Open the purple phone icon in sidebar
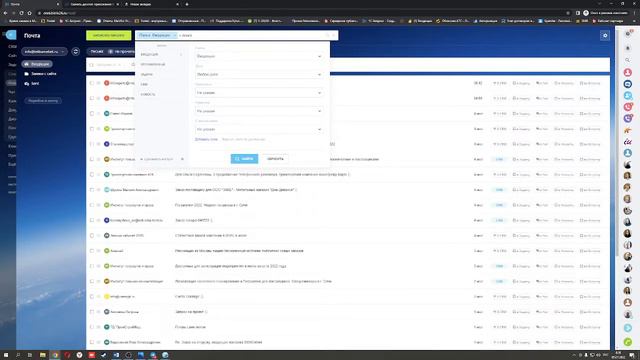 (628, 118)
